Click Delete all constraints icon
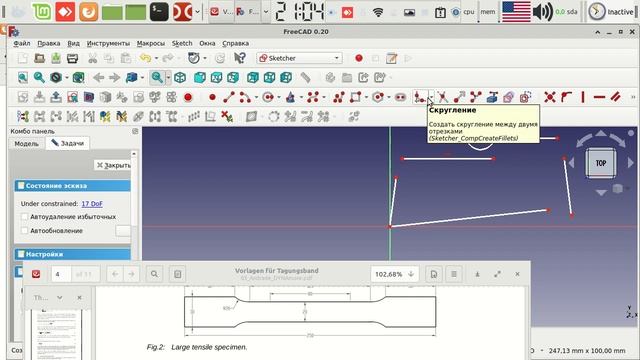Screen dimensions: 640x360 click(x=227, y=117)
